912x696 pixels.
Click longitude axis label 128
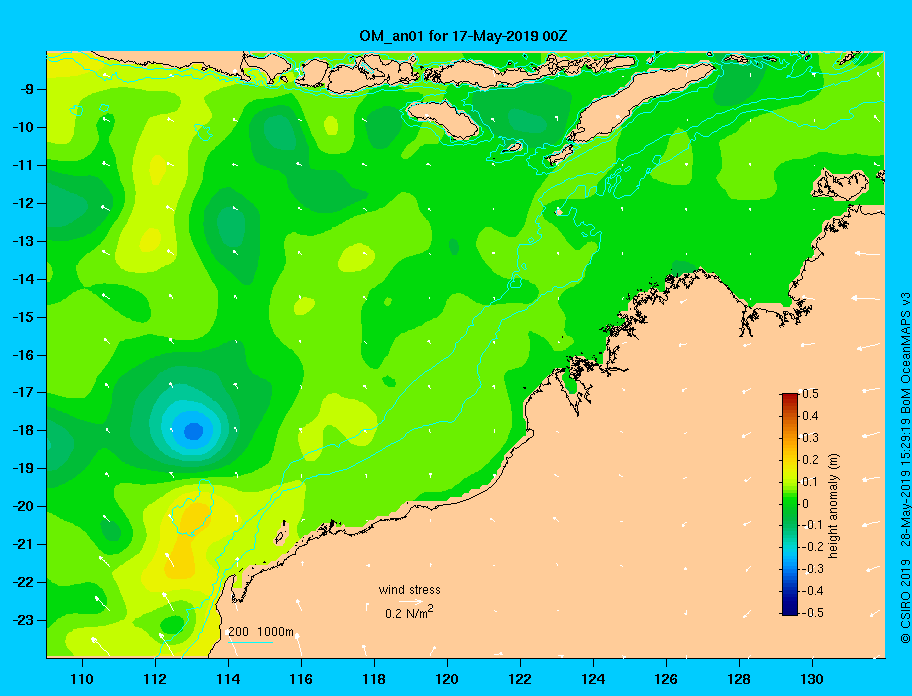pos(739,679)
